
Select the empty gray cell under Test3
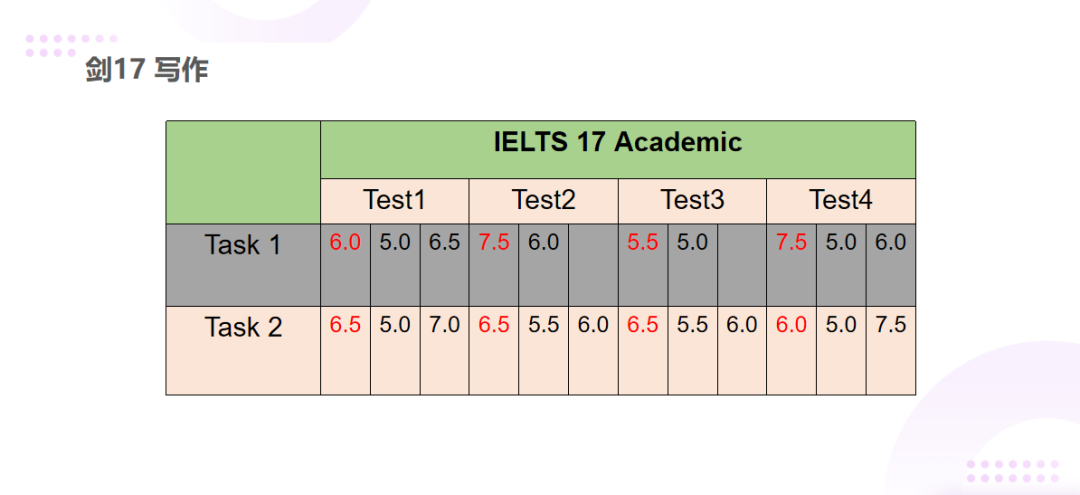coord(742,264)
